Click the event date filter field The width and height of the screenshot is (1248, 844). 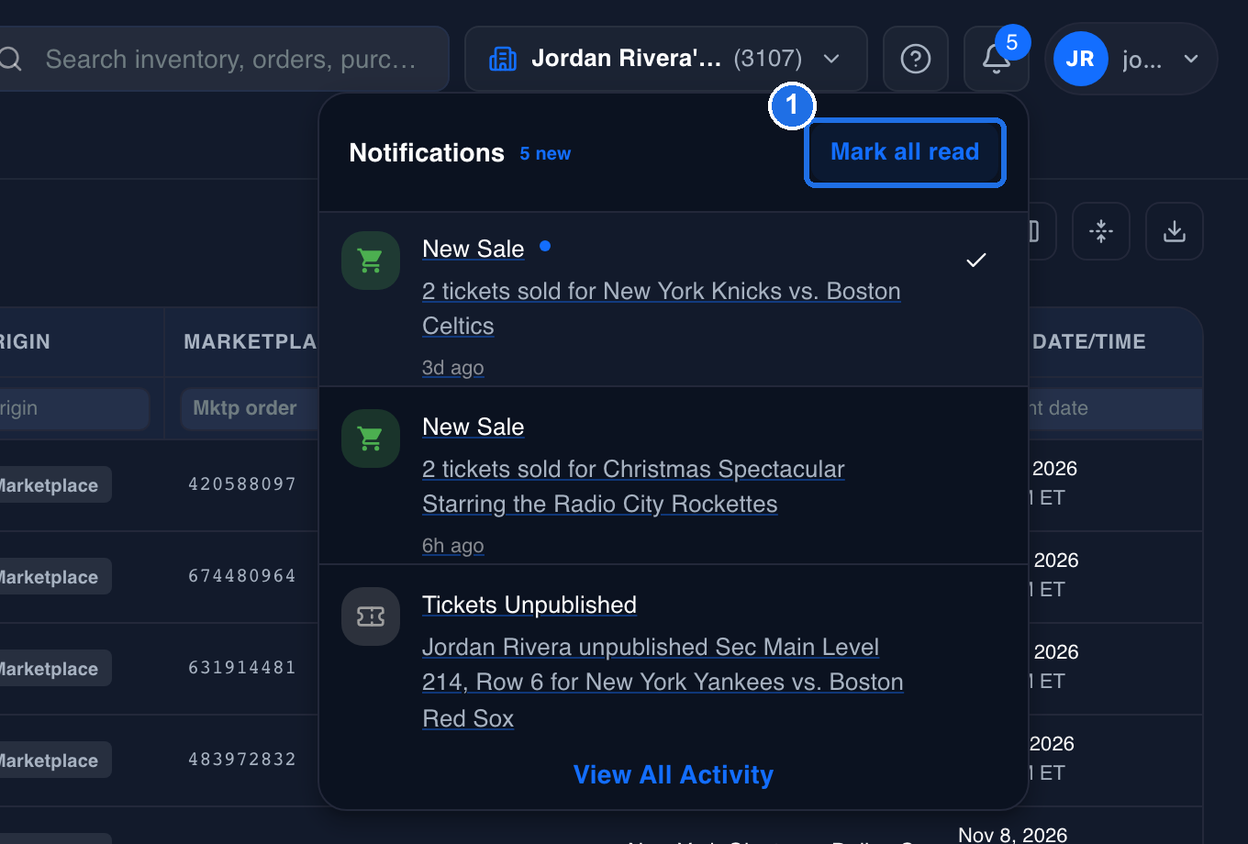(1115, 408)
